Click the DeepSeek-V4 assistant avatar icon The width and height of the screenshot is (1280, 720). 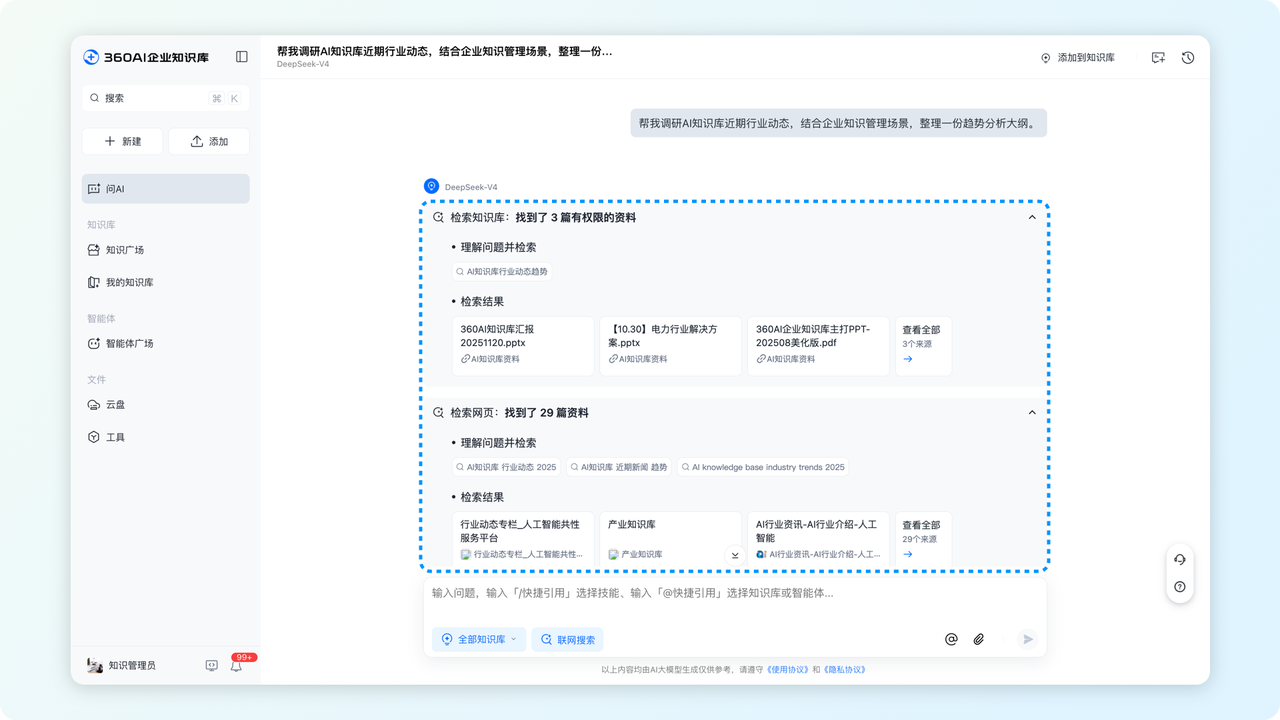pyautogui.click(x=431, y=186)
